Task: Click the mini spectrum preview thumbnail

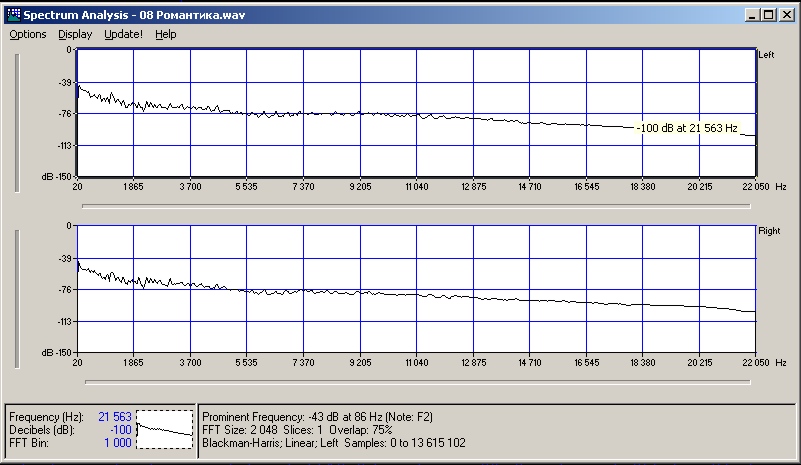Action: [x=164, y=429]
